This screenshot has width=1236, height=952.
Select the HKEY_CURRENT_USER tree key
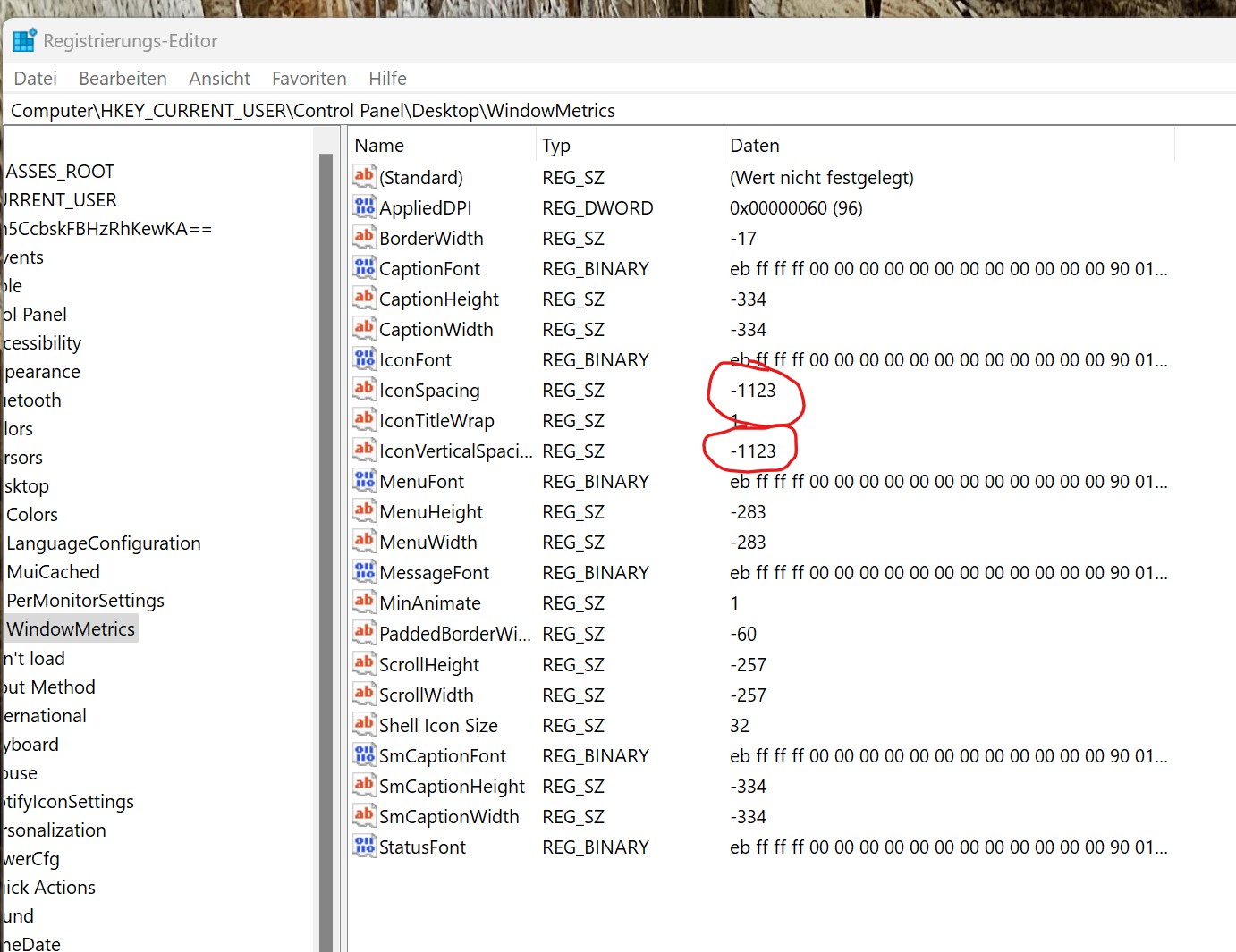click(x=60, y=199)
